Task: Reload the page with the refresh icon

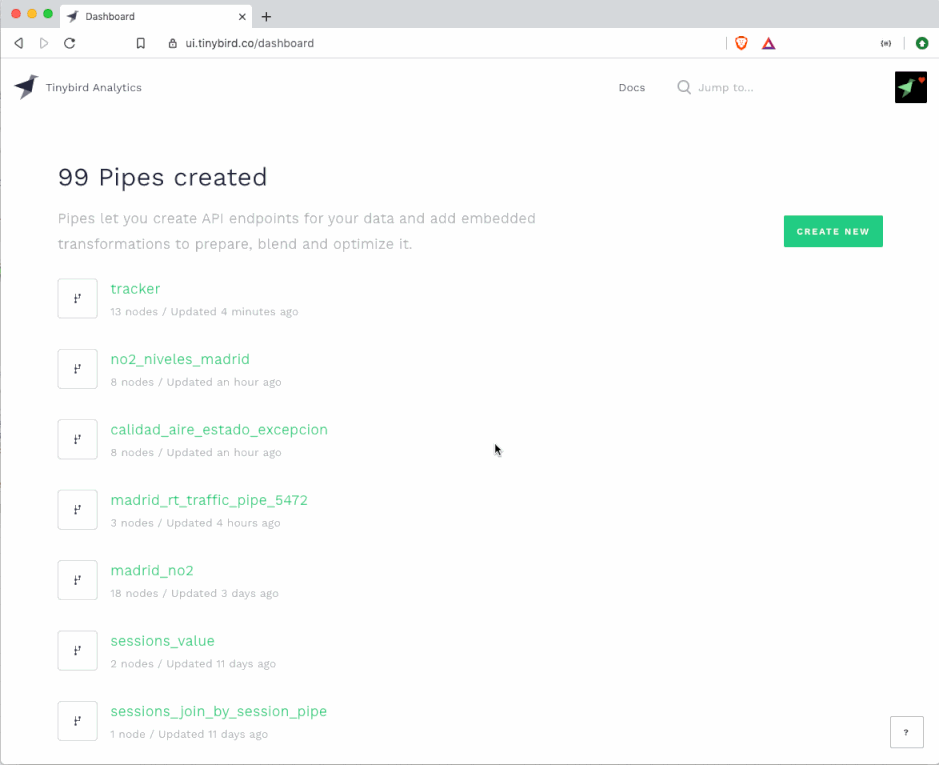Action: tap(69, 43)
